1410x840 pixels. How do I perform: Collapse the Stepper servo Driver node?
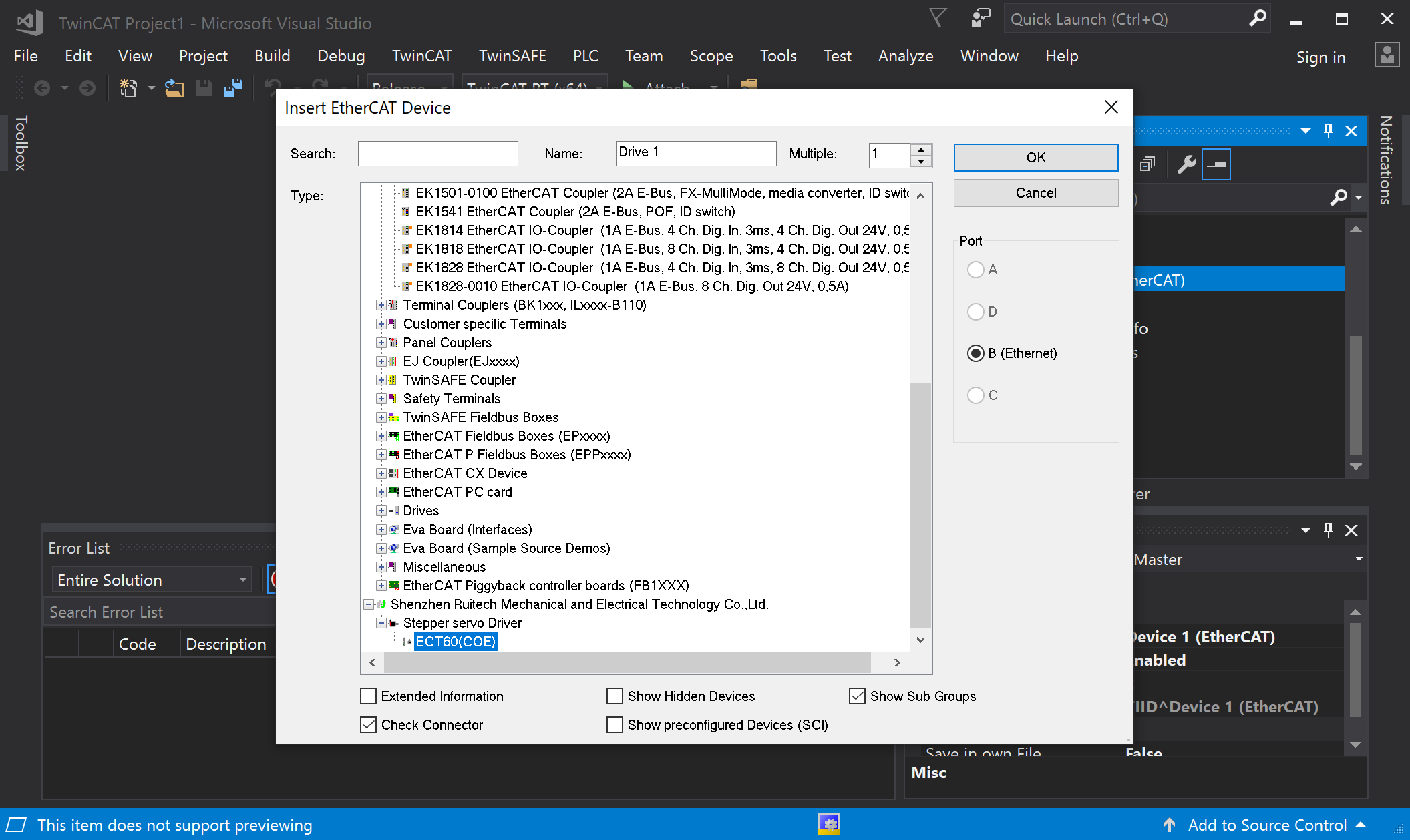click(x=381, y=623)
